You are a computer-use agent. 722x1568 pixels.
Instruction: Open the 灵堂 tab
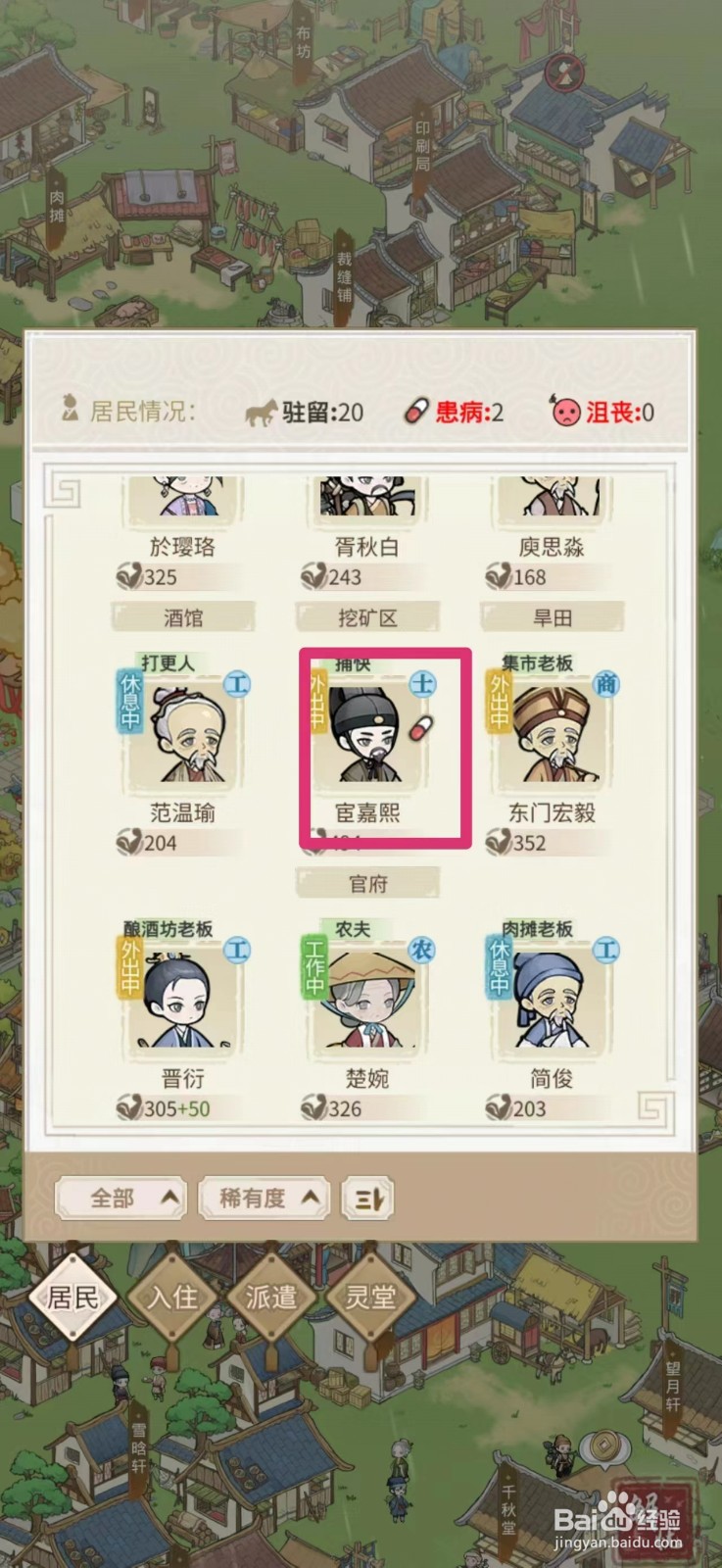(370, 1298)
